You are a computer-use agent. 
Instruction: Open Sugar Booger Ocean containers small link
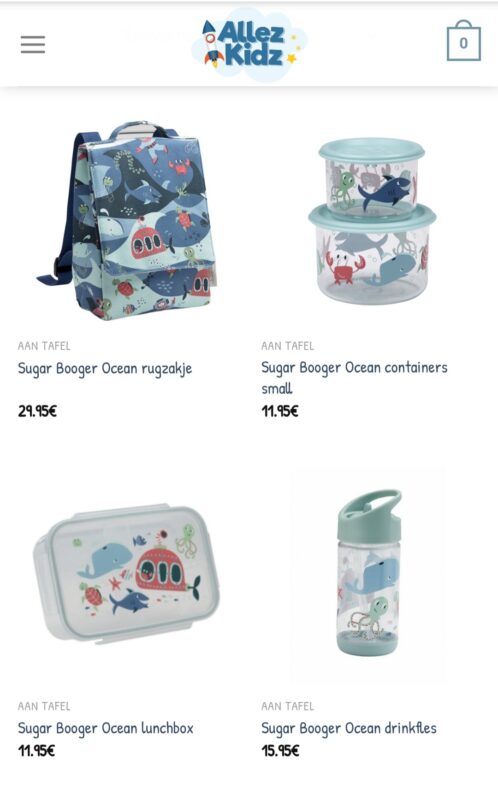coord(354,378)
